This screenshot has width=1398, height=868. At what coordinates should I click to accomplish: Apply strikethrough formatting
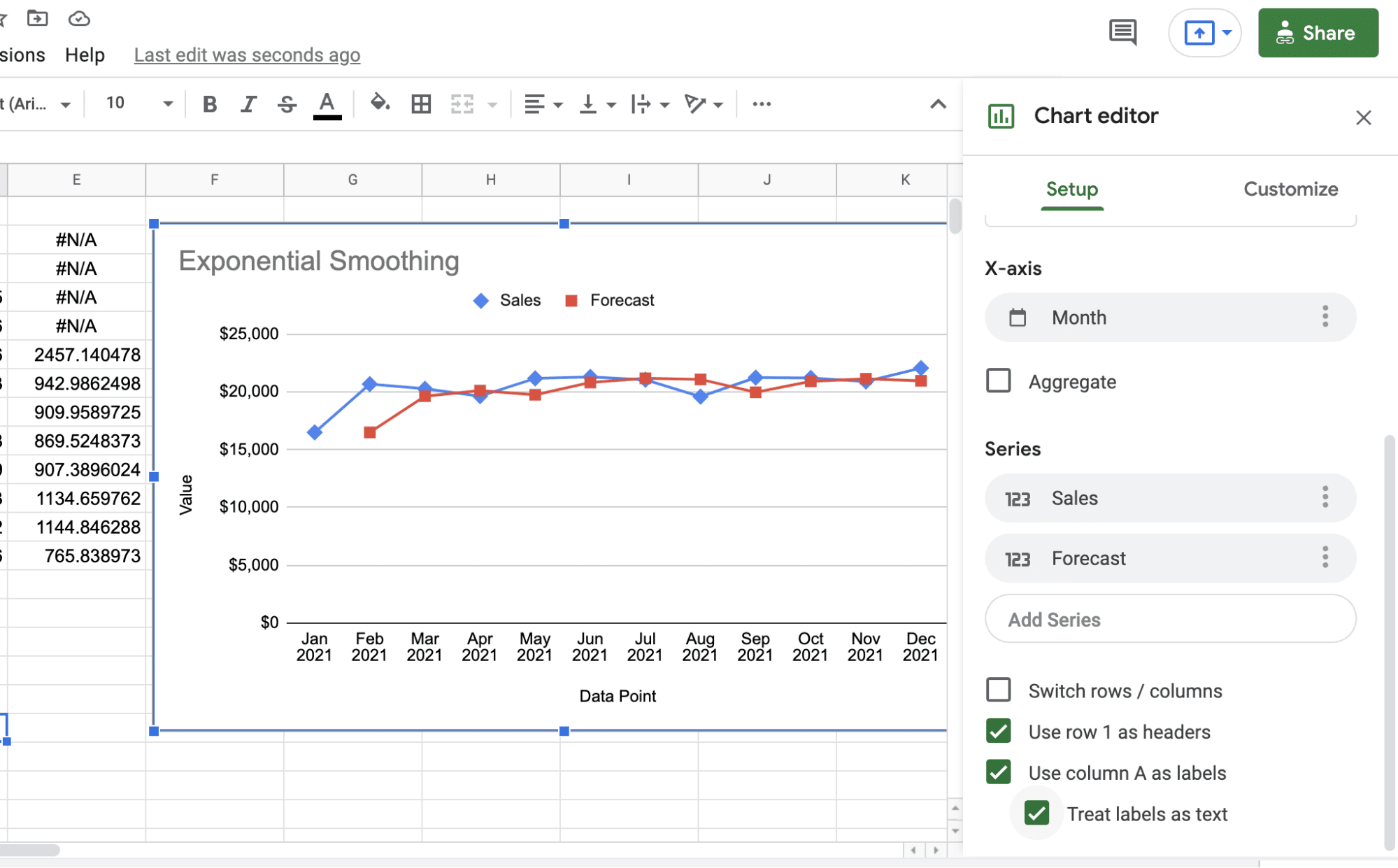tap(287, 104)
